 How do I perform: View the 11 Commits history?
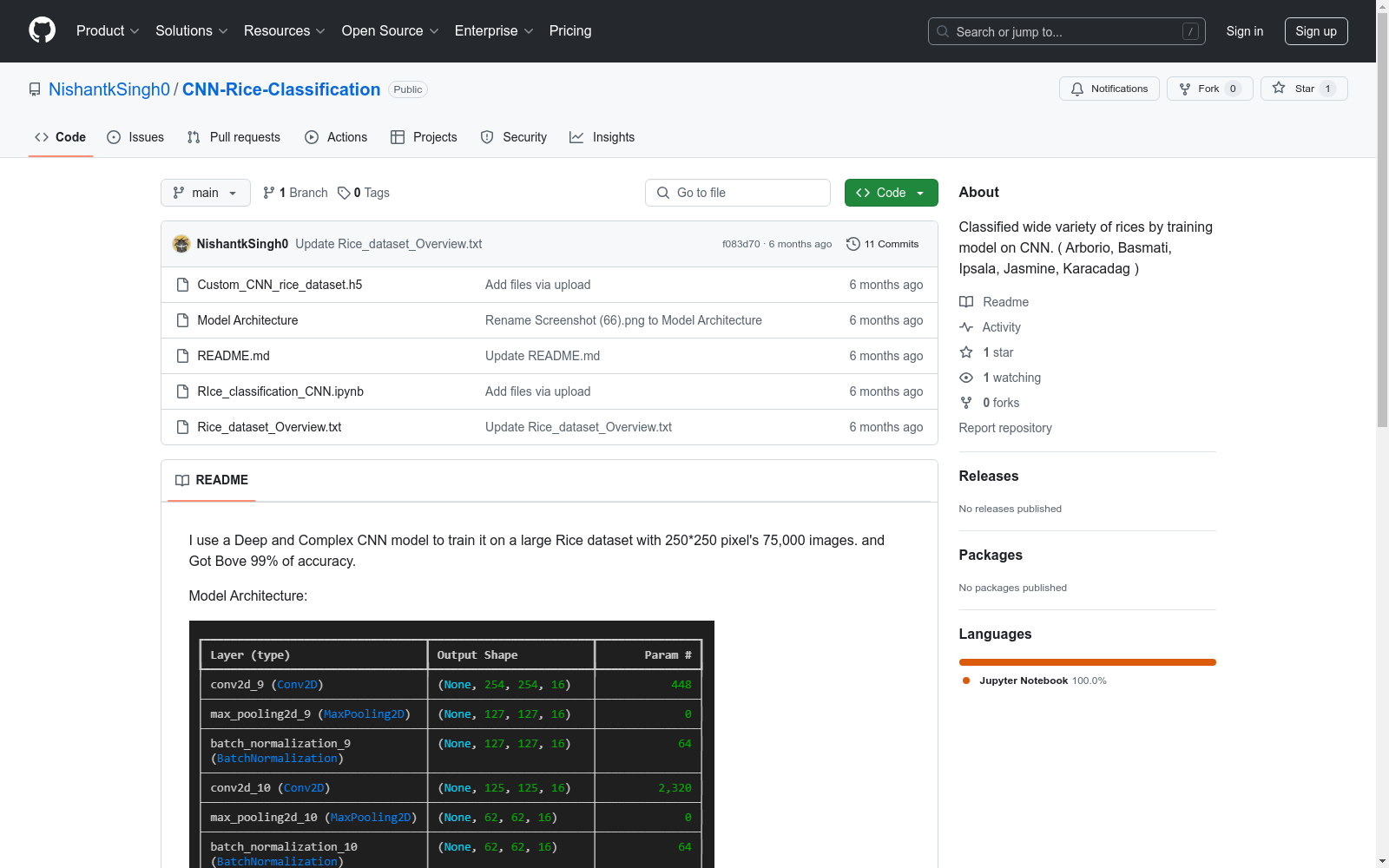pos(882,244)
